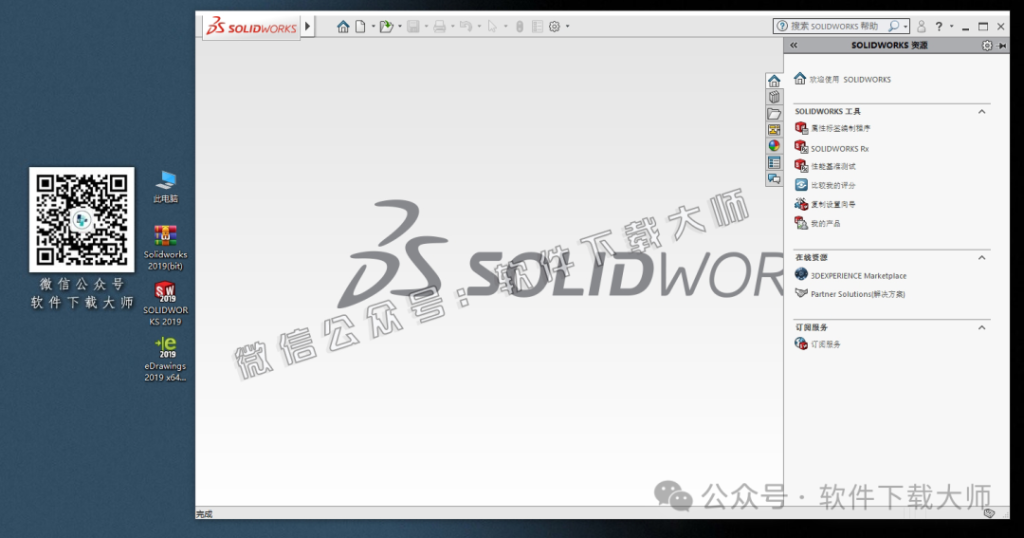The image size is (1024, 538).
Task: Open link directly below SOLIDWORKS Rx
Action: [x=833, y=166]
